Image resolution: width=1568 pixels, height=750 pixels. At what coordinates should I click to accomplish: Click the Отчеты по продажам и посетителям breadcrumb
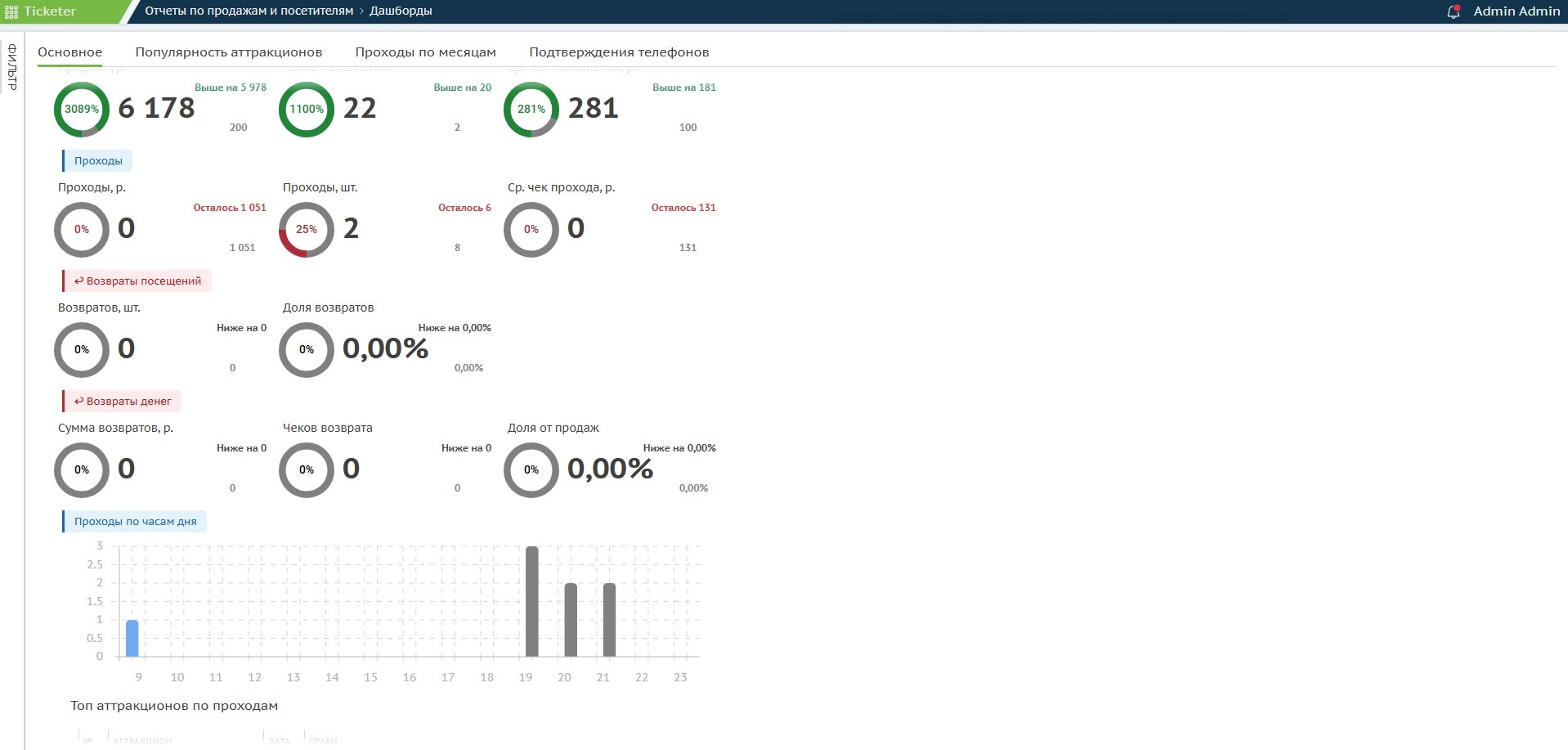tap(249, 11)
